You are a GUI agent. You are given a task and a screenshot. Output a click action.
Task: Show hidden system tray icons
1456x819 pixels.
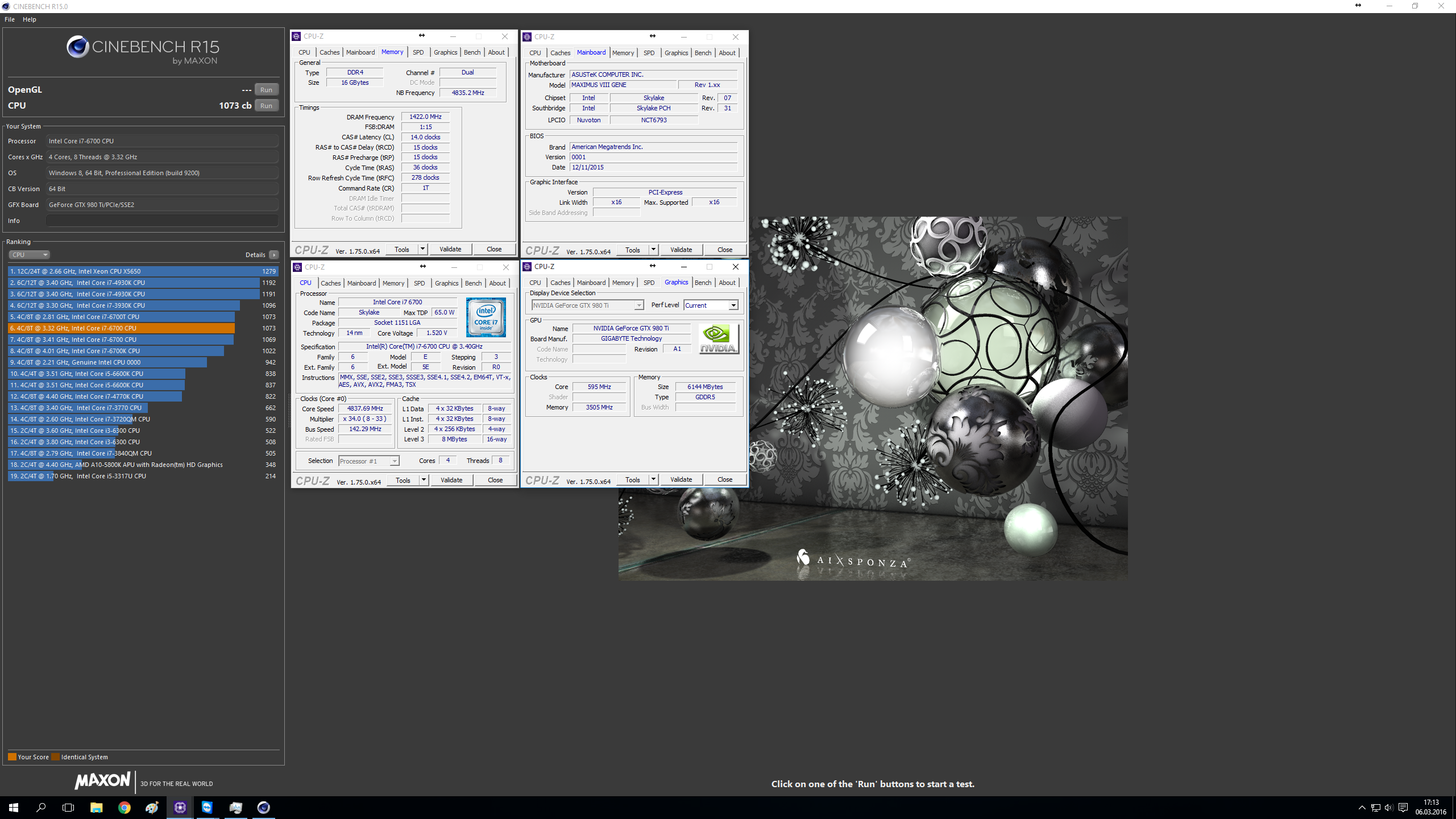[1362, 808]
